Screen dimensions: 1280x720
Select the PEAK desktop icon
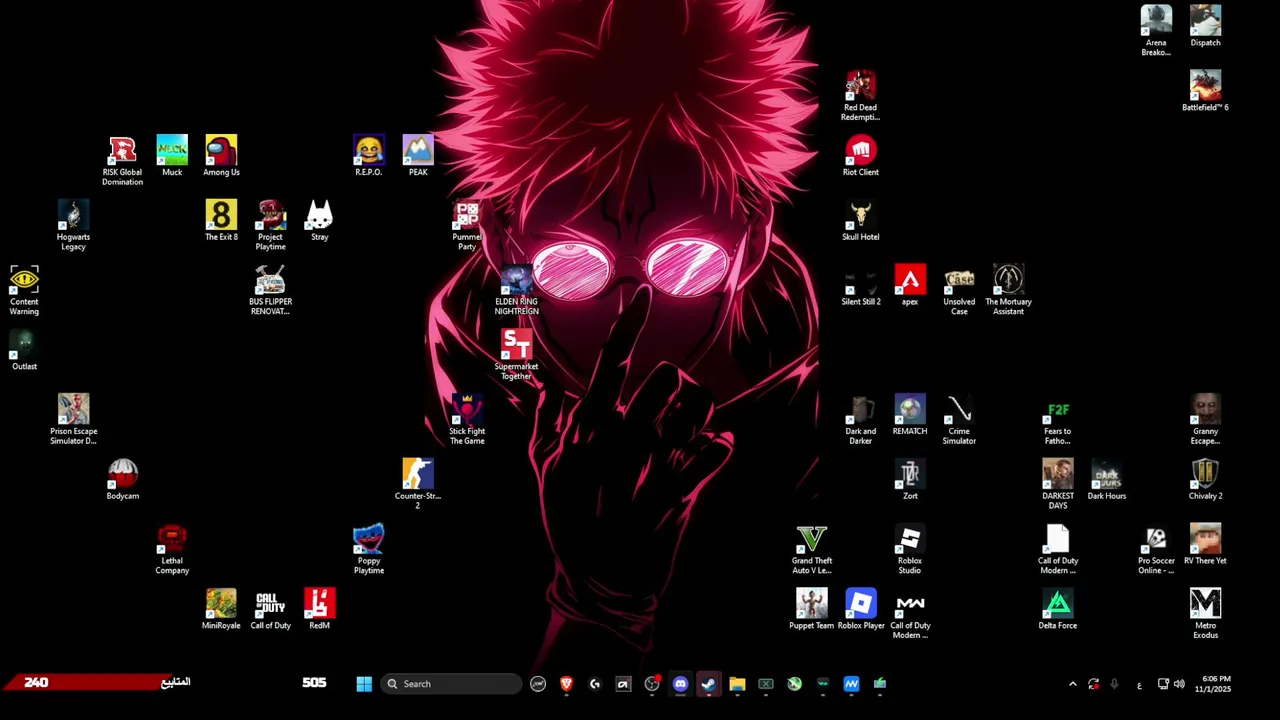point(418,156)
